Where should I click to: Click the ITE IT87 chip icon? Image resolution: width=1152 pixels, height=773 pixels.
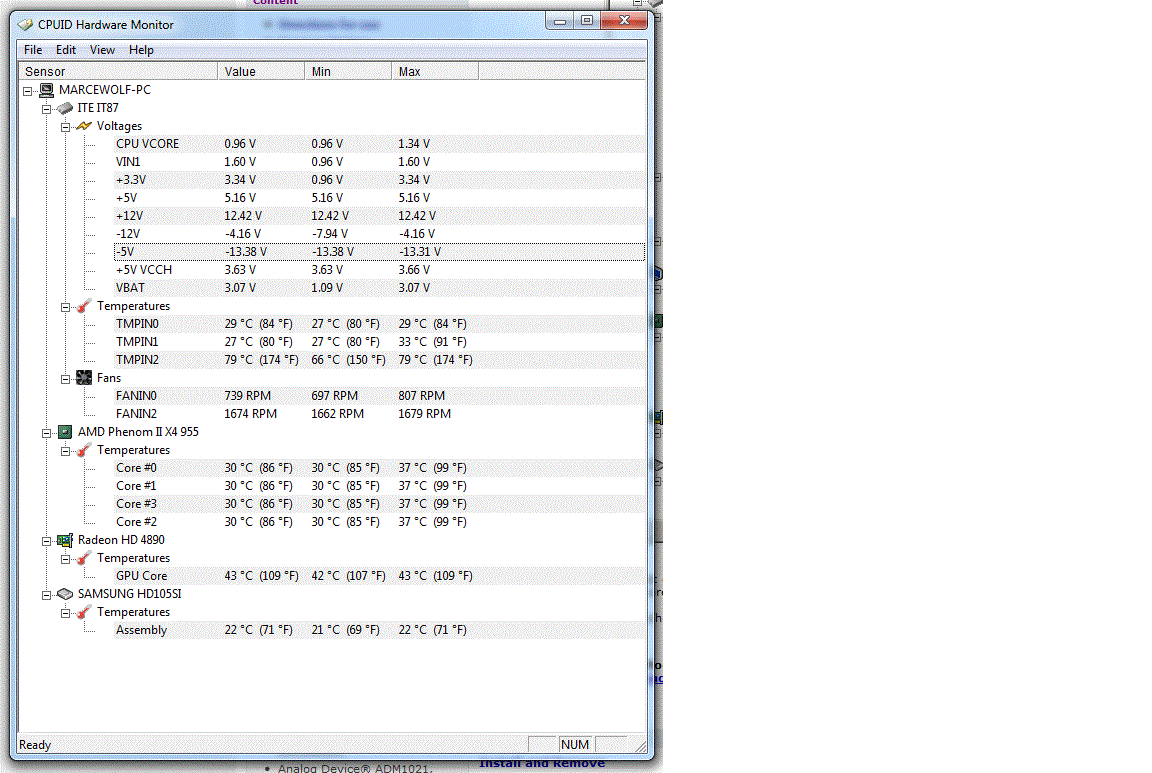[x=65, y=108]
